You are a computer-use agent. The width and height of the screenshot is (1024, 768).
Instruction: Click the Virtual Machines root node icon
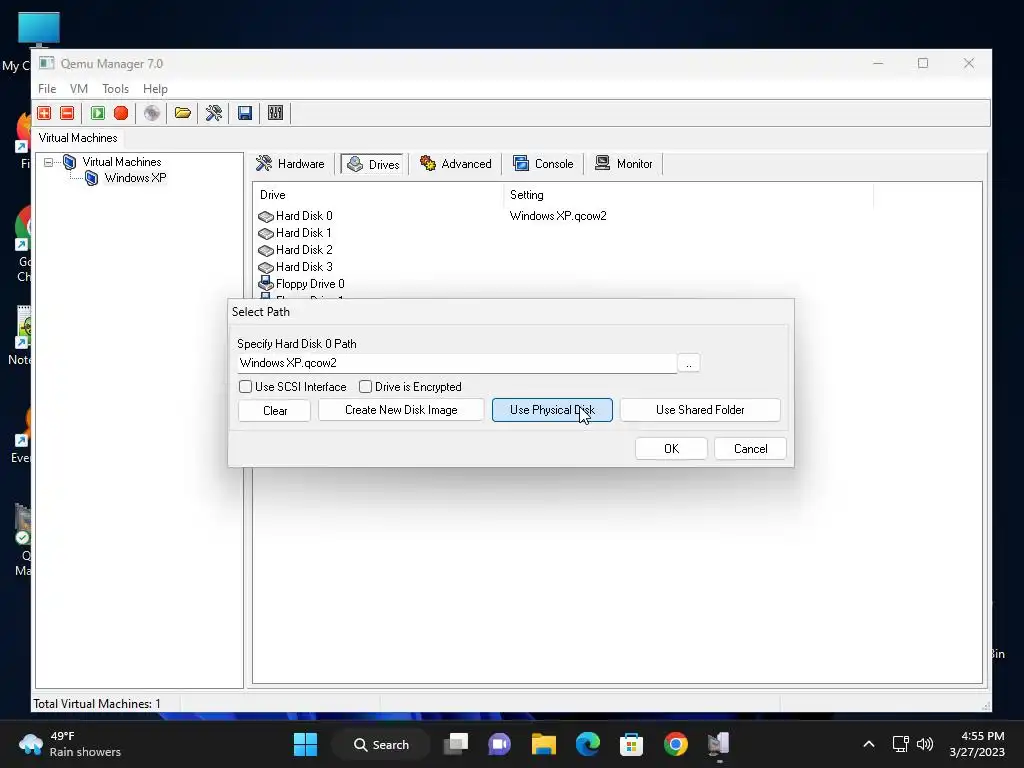[x=70, y=162]
